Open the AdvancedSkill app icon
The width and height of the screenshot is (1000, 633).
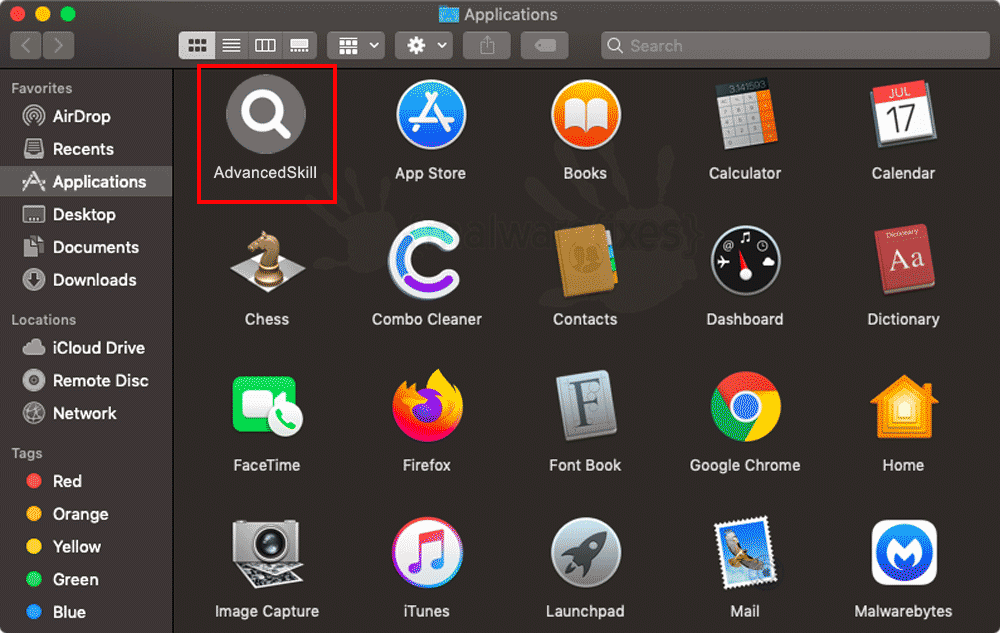pyautogui.click(x=266, y=114)
